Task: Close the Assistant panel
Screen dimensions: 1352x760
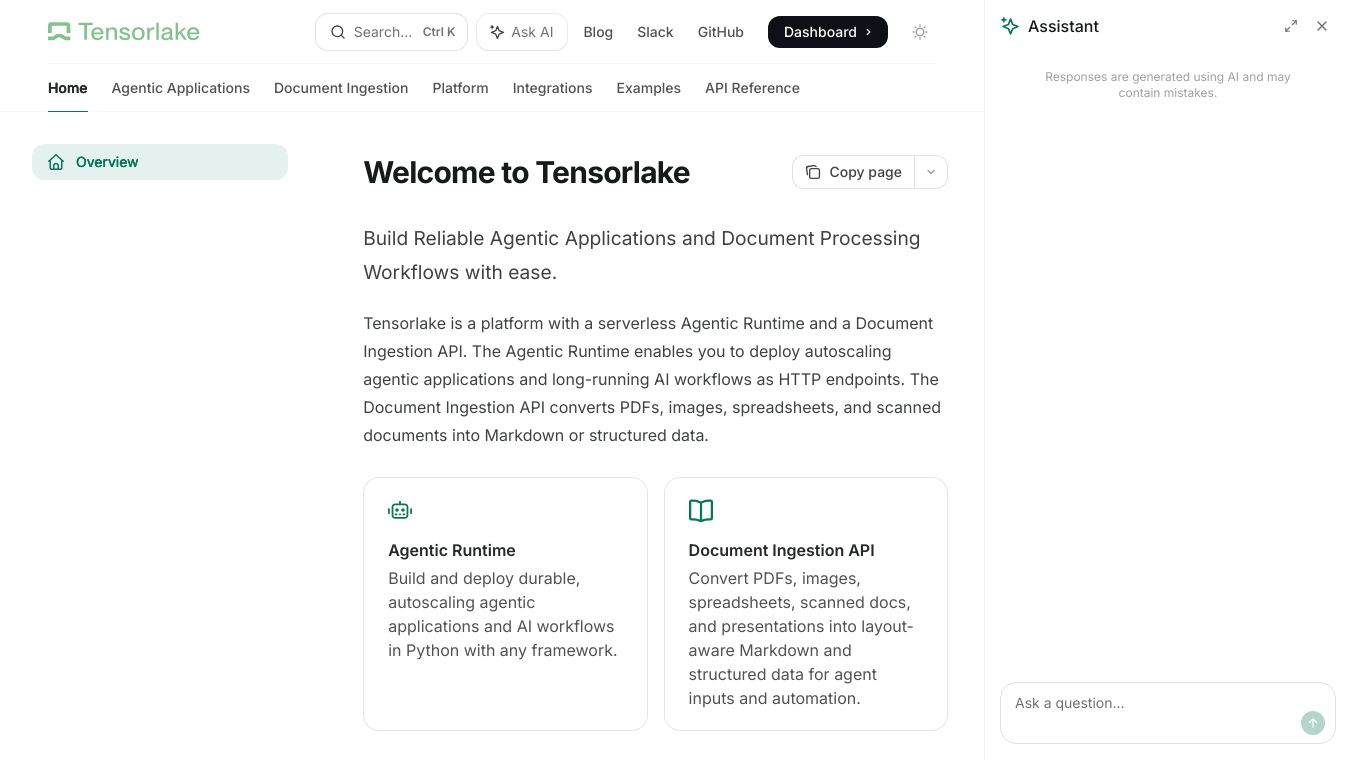Action: (x=1322, y=26)
